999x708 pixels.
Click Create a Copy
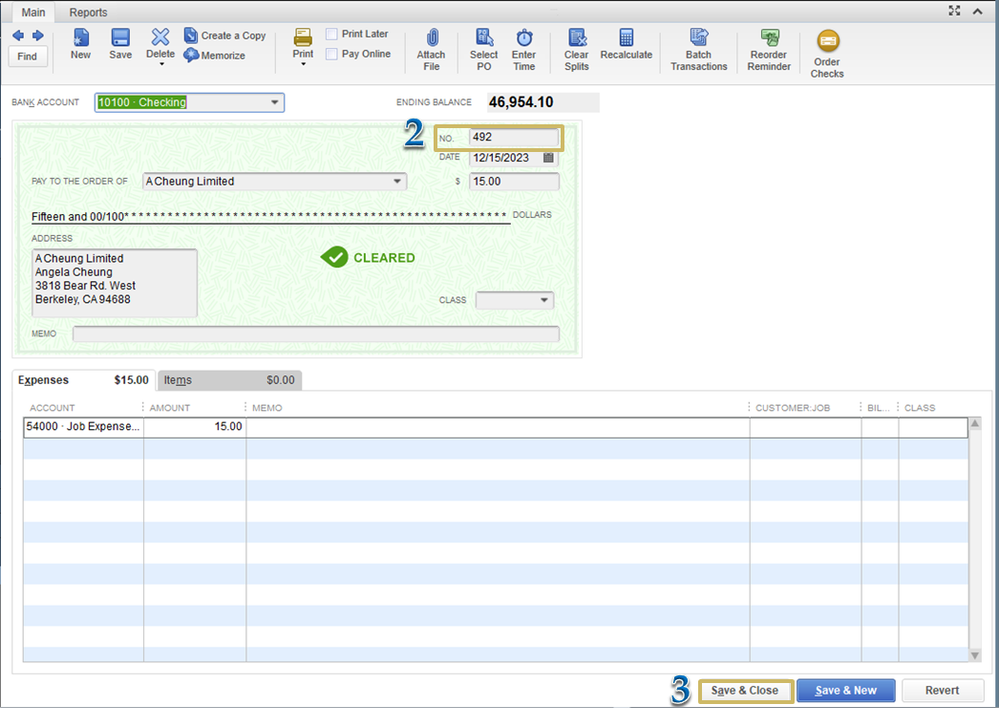coord(225,36)
